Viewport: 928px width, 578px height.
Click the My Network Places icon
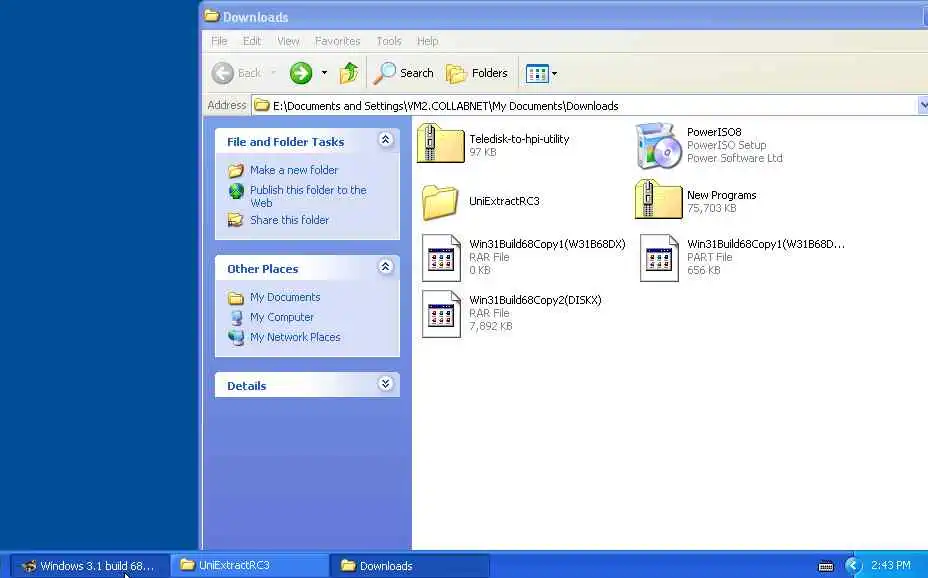(x=236, y=337)
